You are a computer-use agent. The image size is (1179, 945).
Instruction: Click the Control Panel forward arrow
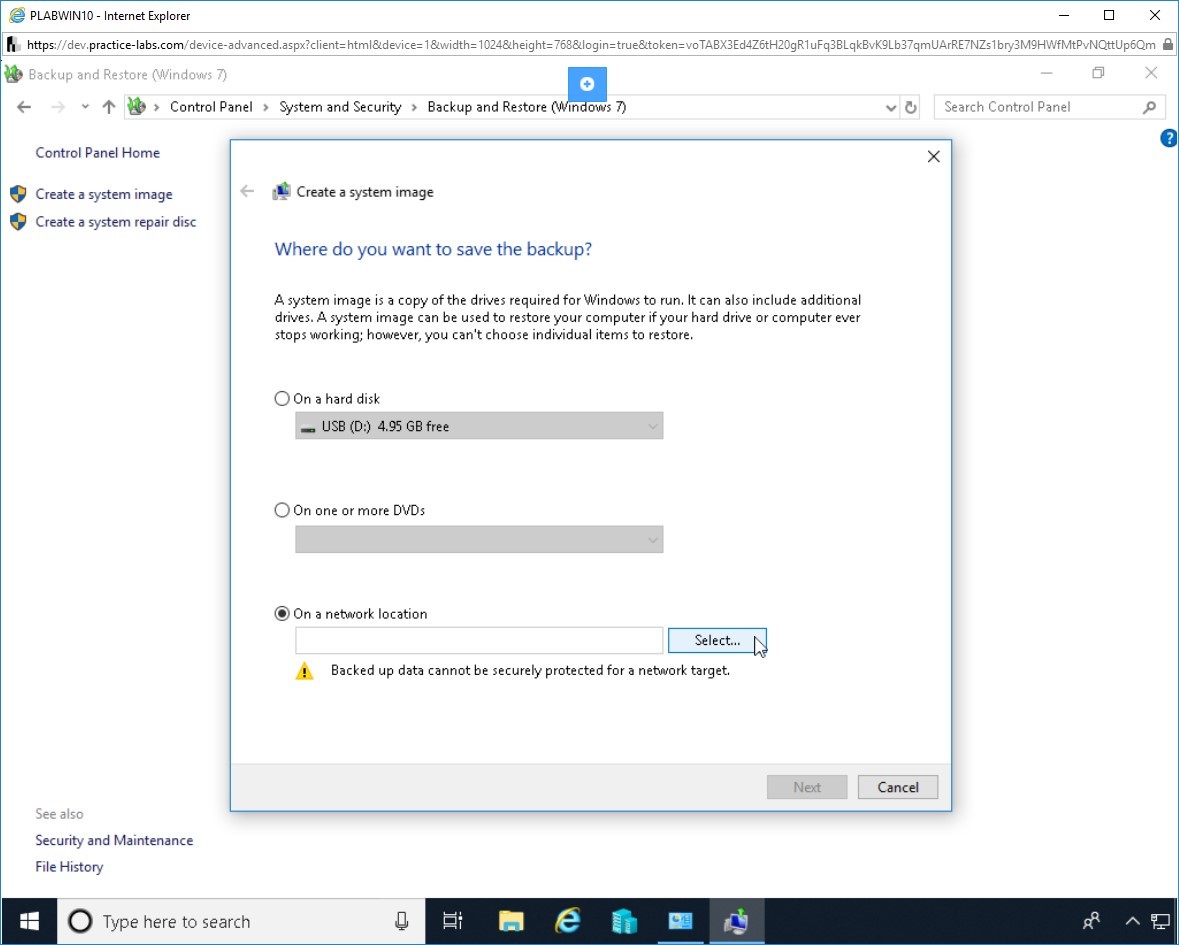pos(58,107)
